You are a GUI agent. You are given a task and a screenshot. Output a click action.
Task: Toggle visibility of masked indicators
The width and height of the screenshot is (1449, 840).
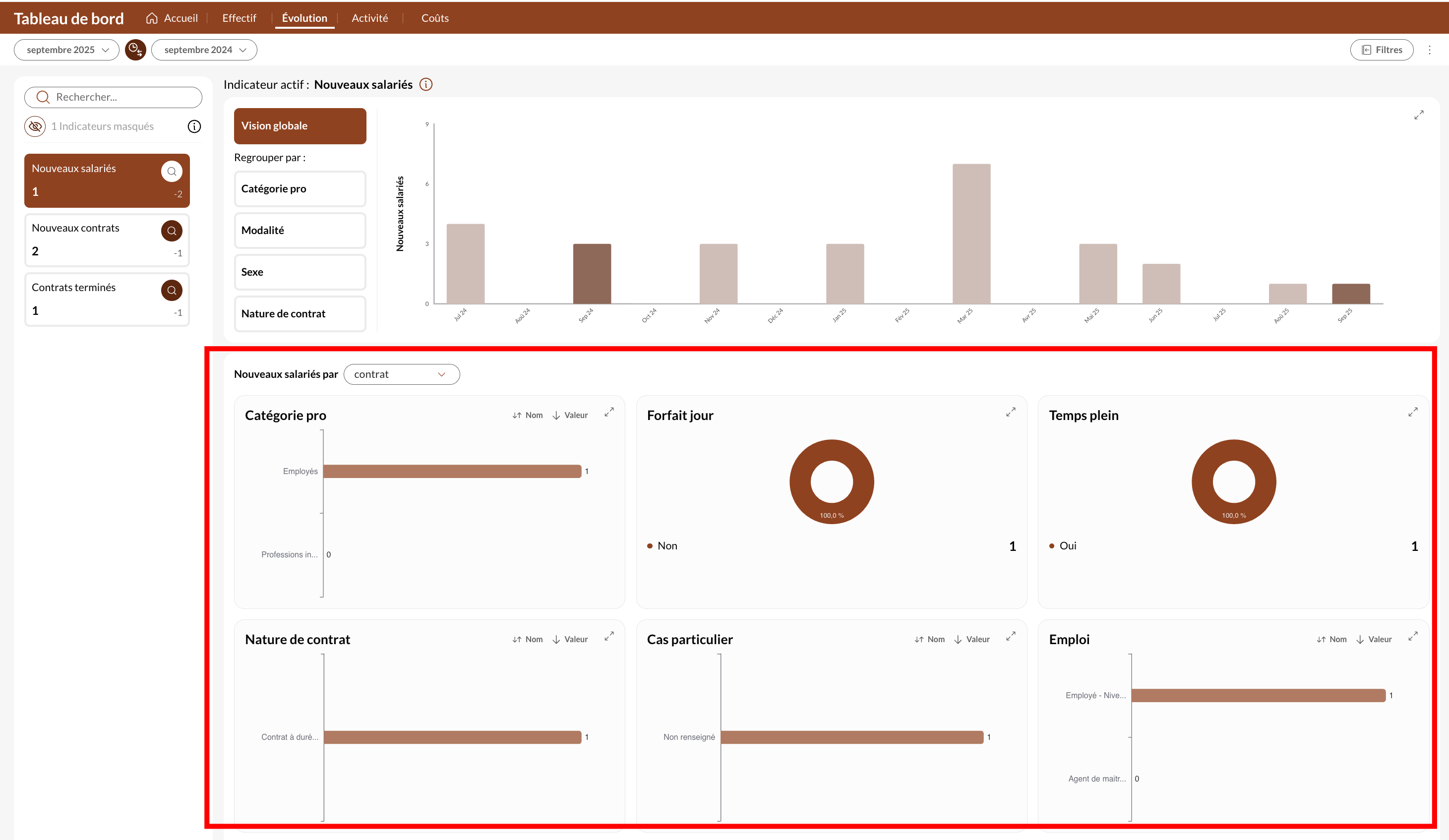coord(35,126)
